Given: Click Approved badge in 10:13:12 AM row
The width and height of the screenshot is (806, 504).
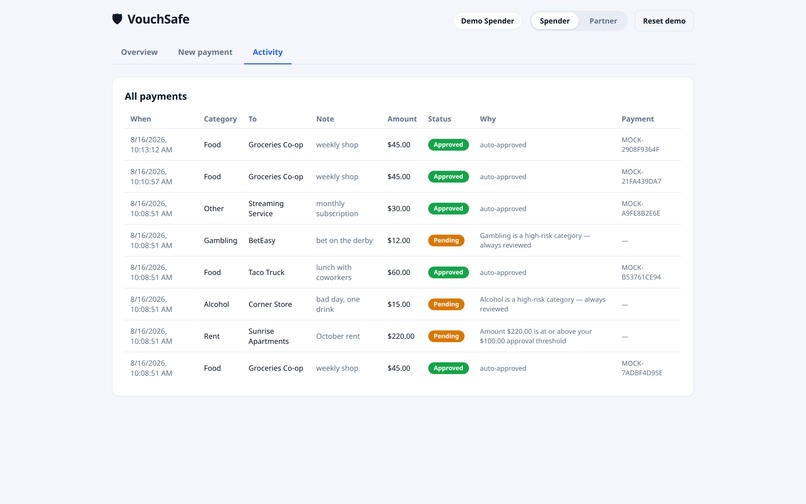Looking at the screenshot, I should coord(448,145).
